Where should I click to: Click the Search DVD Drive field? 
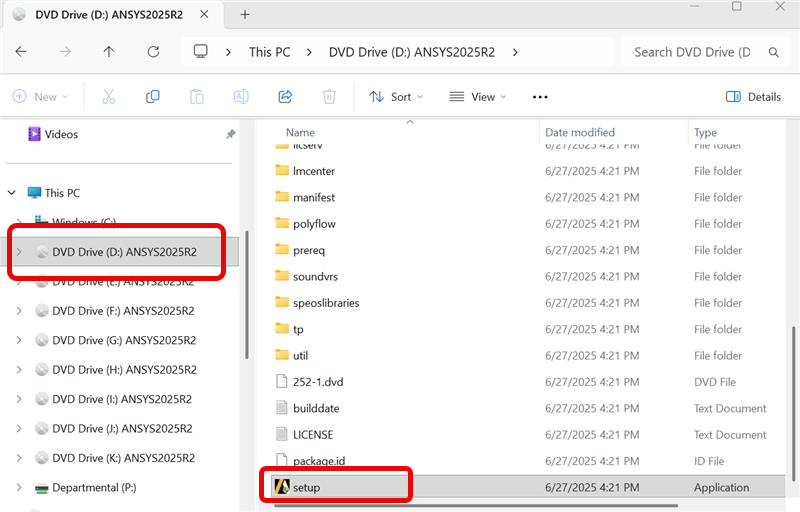690,52
